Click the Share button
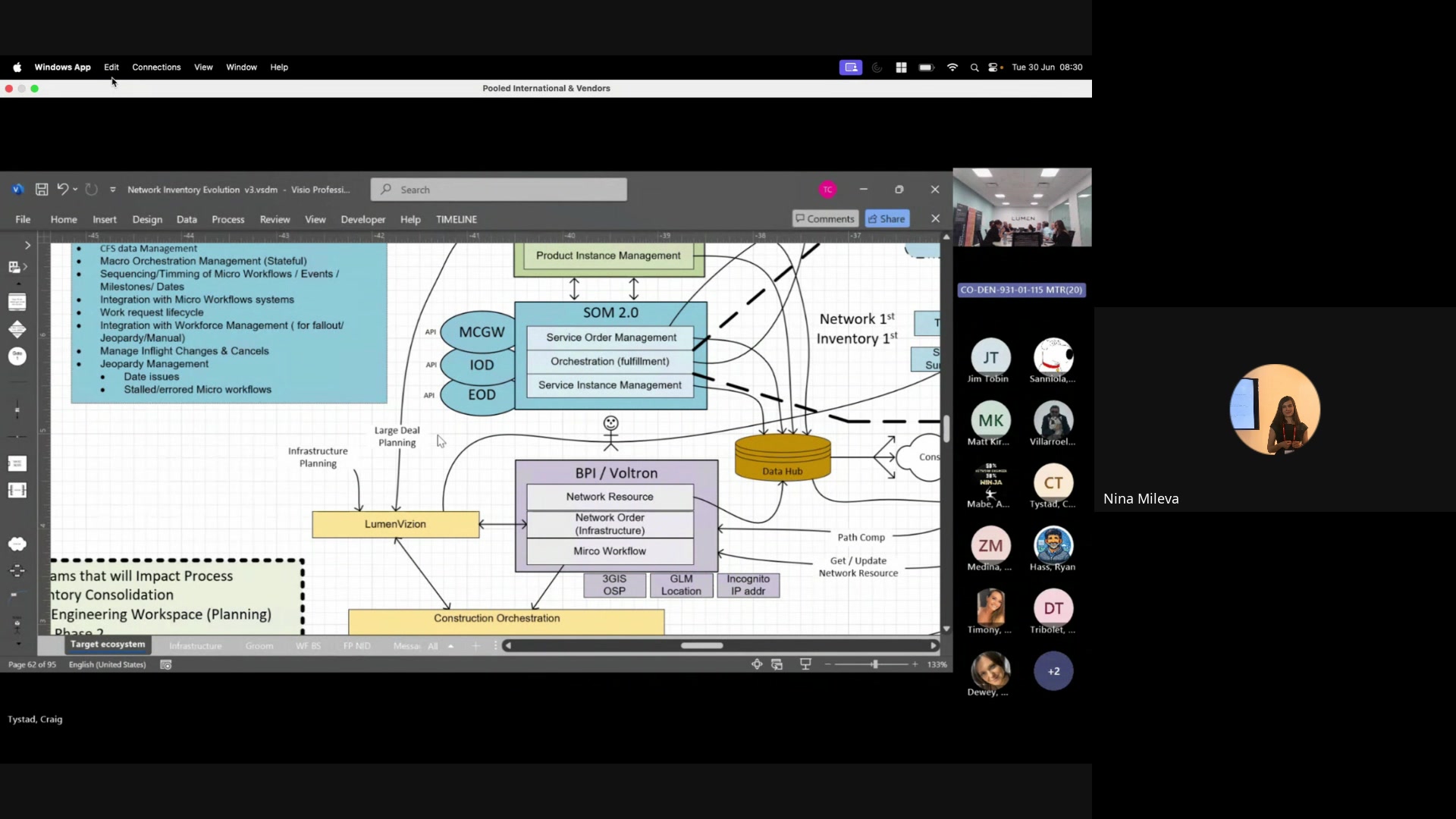 click(886, 218)
